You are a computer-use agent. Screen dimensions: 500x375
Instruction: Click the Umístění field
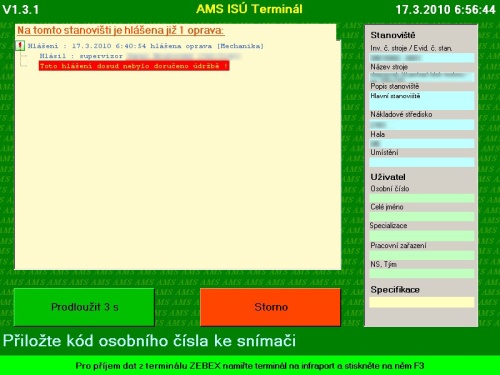click(x=422, y=162)
